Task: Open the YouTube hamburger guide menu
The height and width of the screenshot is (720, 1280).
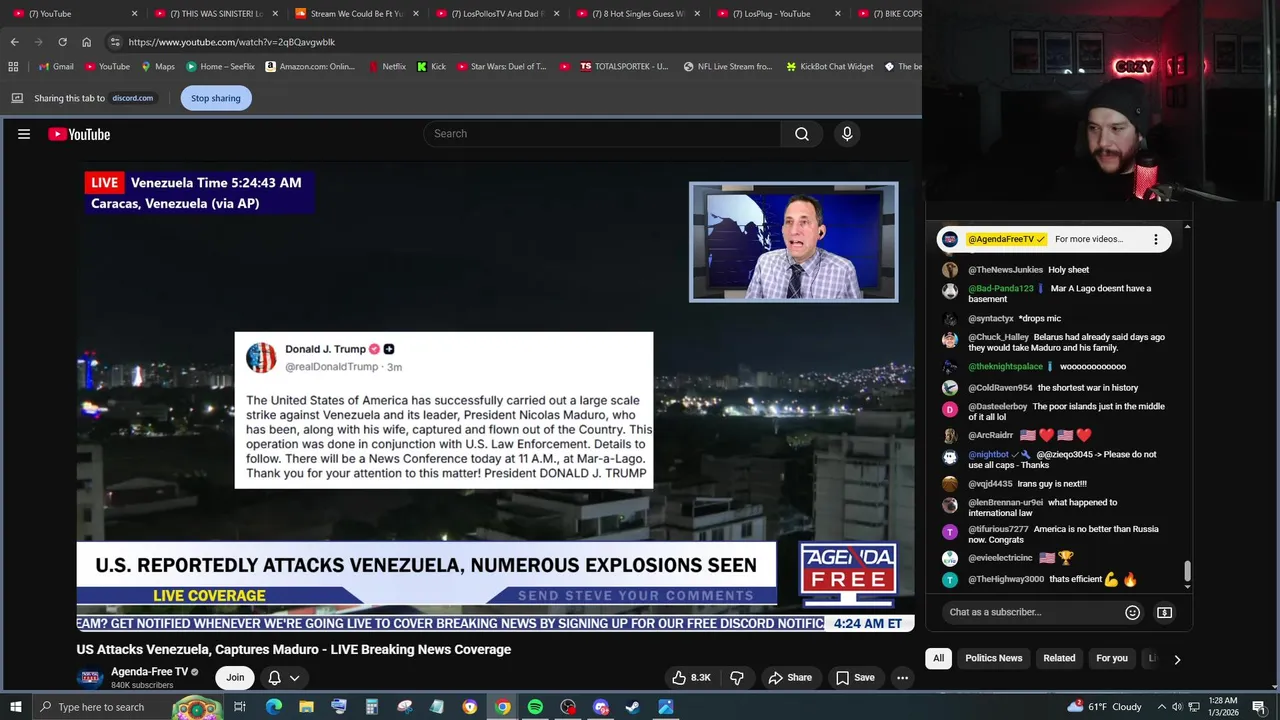Action: click(x=24, y=134)
